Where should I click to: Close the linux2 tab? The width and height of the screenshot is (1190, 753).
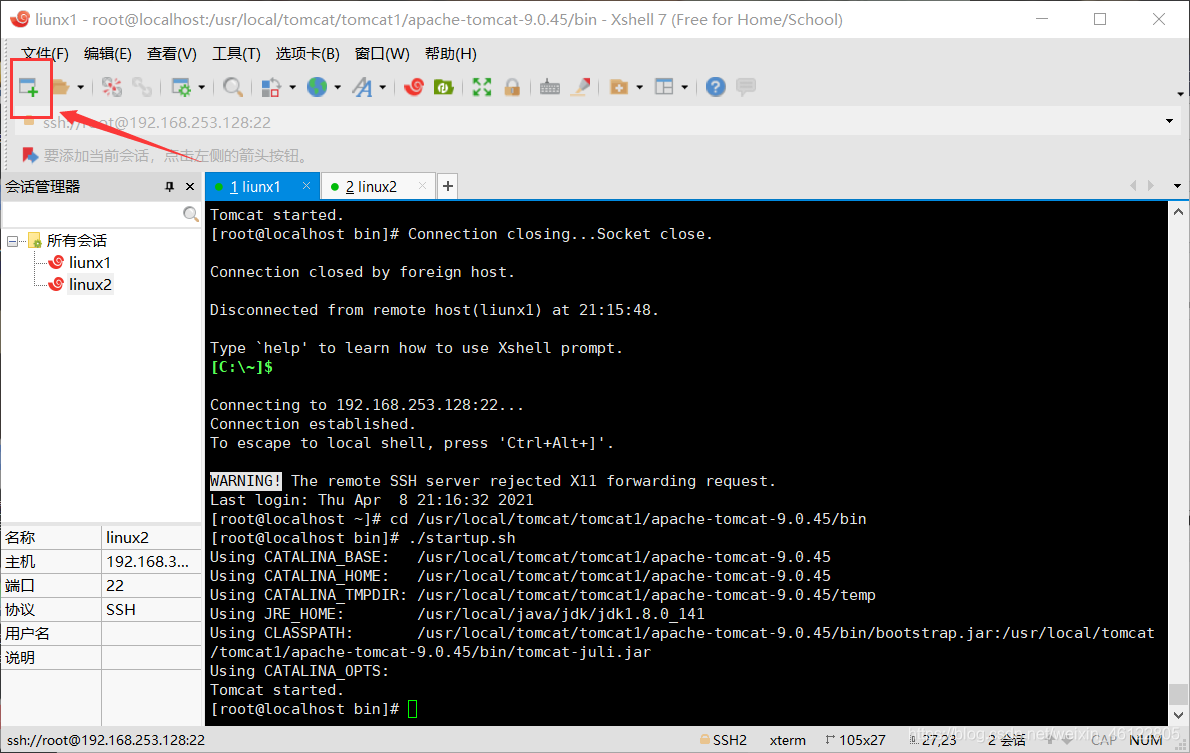(422, 186)
